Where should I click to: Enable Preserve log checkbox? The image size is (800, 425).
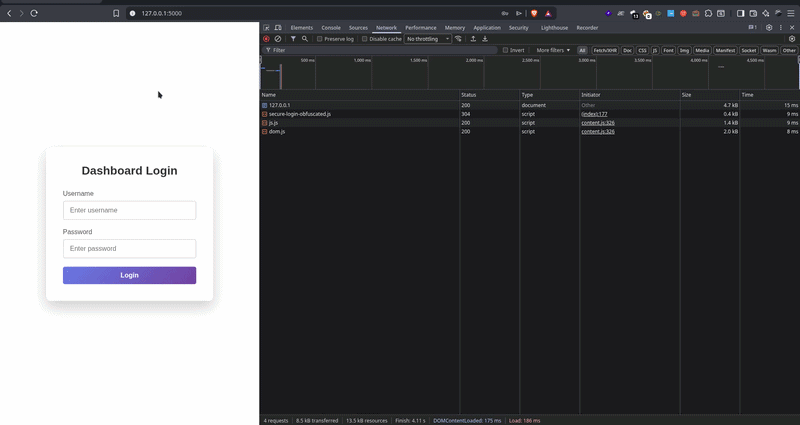319,39
